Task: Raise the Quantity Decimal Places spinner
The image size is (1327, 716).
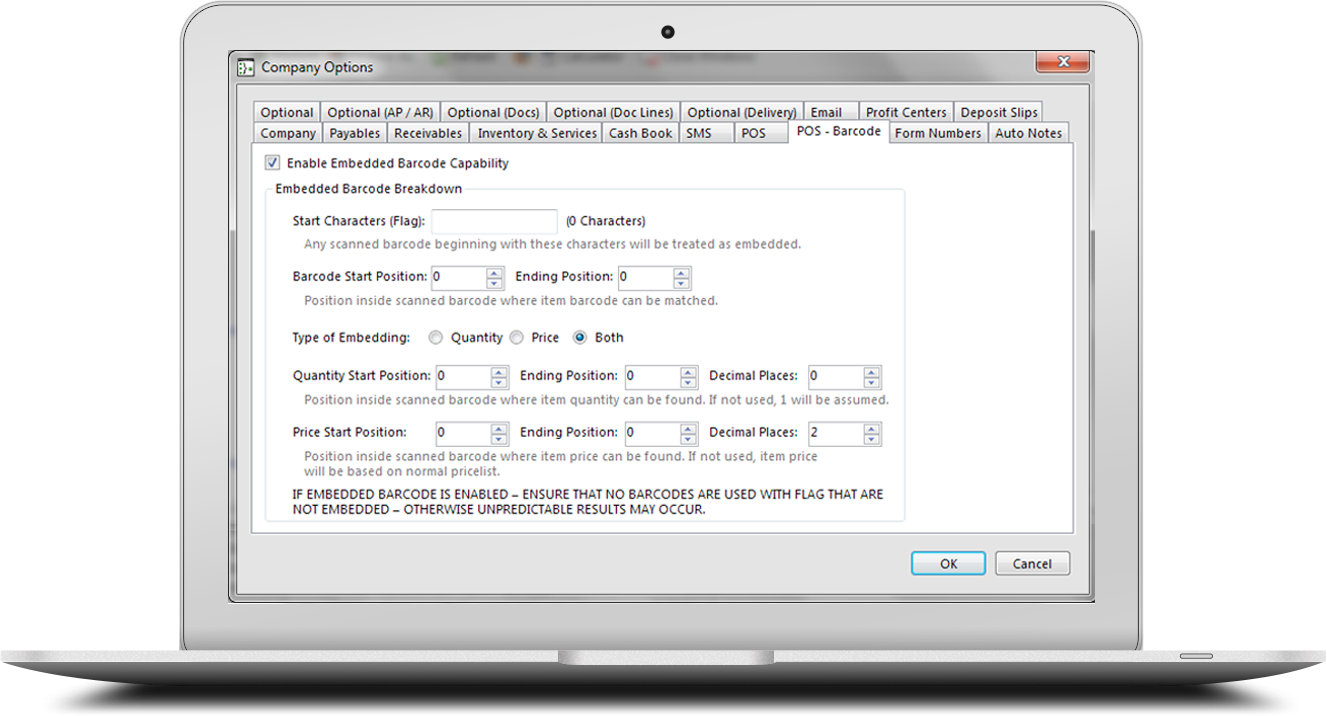Action: click(x=872, y=371)
